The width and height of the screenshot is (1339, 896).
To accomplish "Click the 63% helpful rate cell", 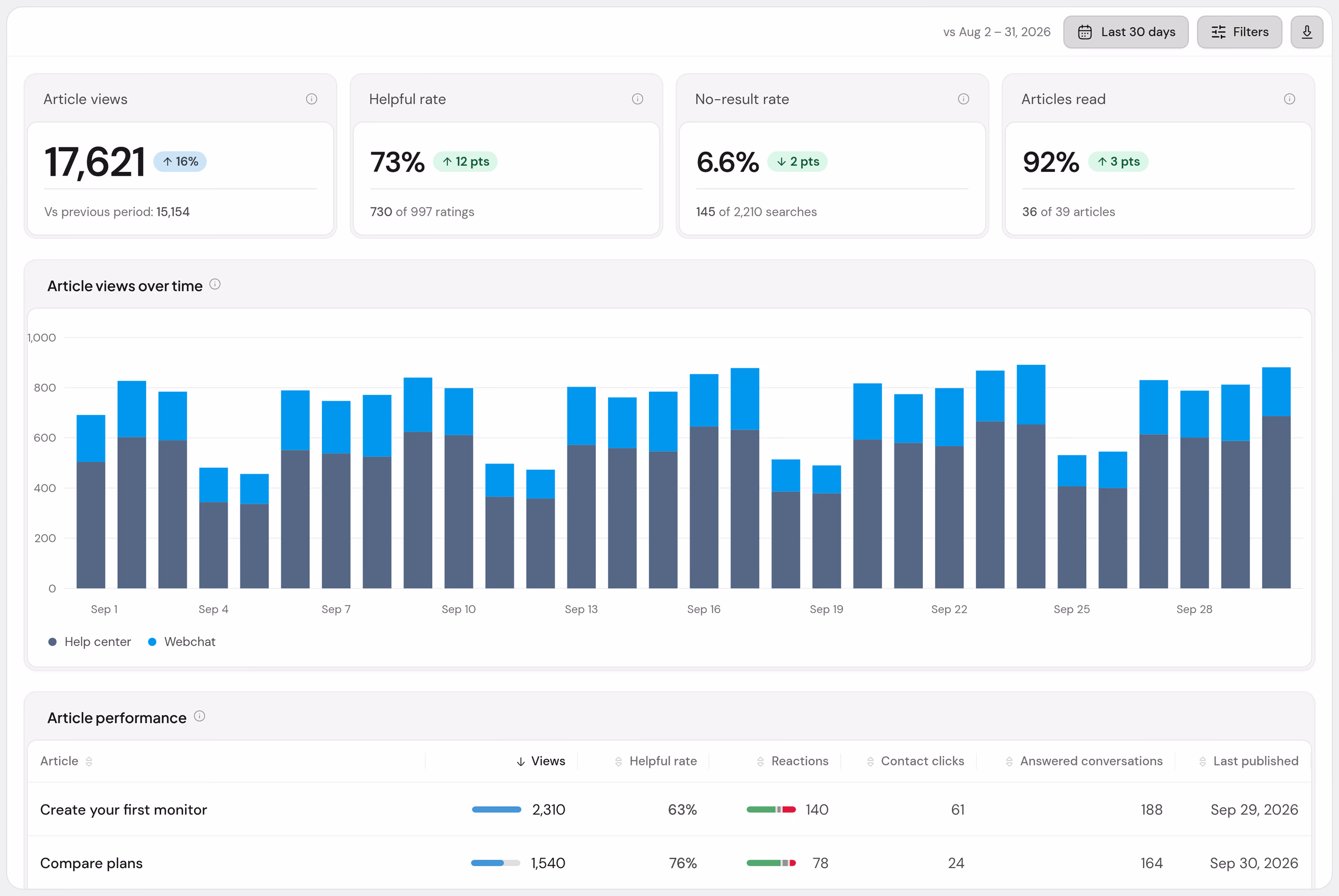I will tap(682, 810).
